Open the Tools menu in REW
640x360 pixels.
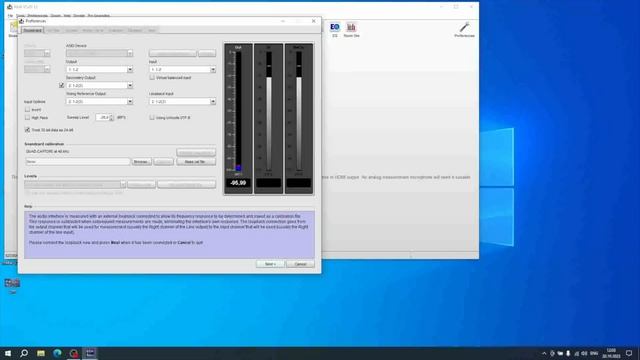(20, 16)
